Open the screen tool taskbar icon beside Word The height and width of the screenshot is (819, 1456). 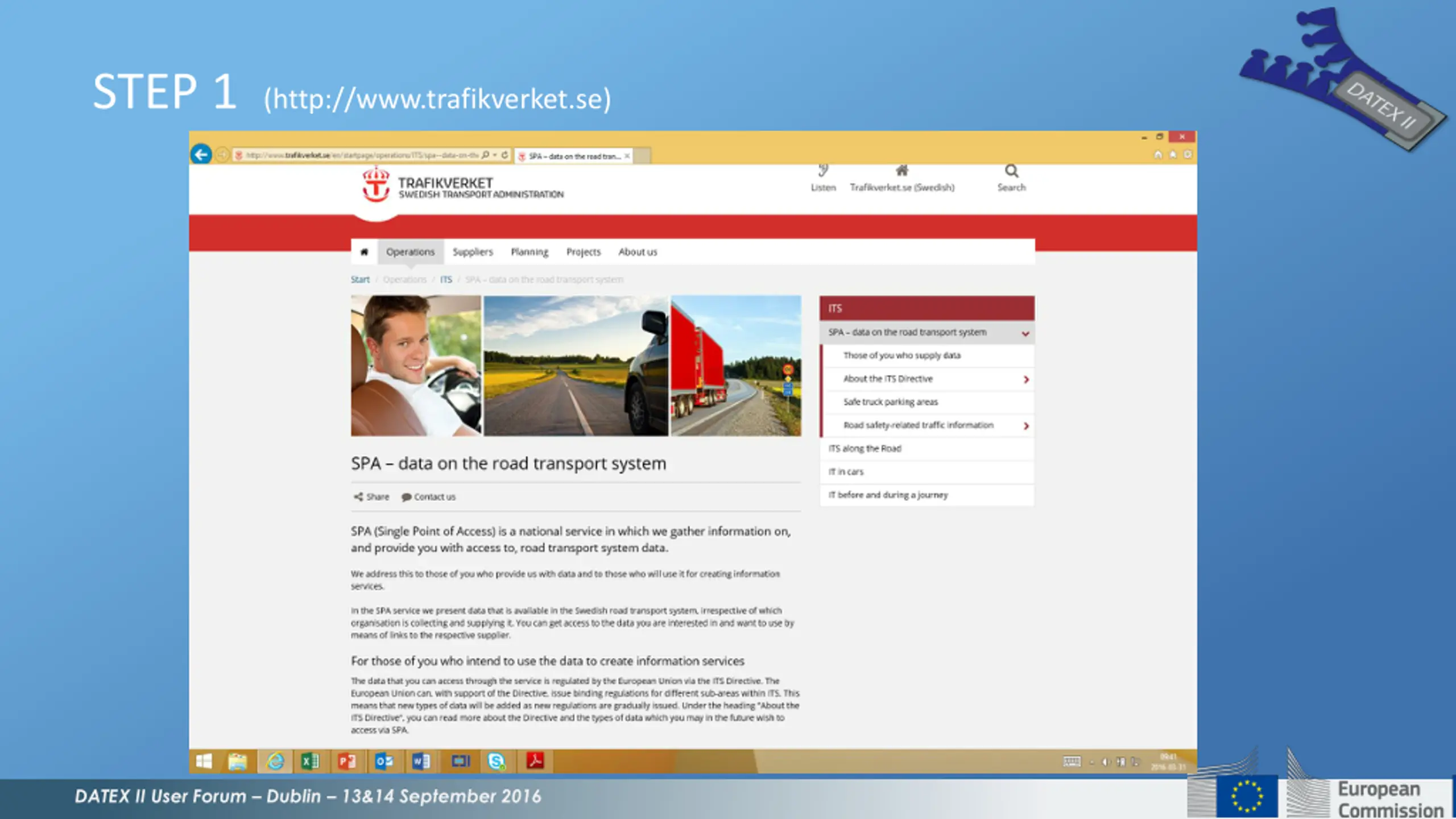(460, 761)
